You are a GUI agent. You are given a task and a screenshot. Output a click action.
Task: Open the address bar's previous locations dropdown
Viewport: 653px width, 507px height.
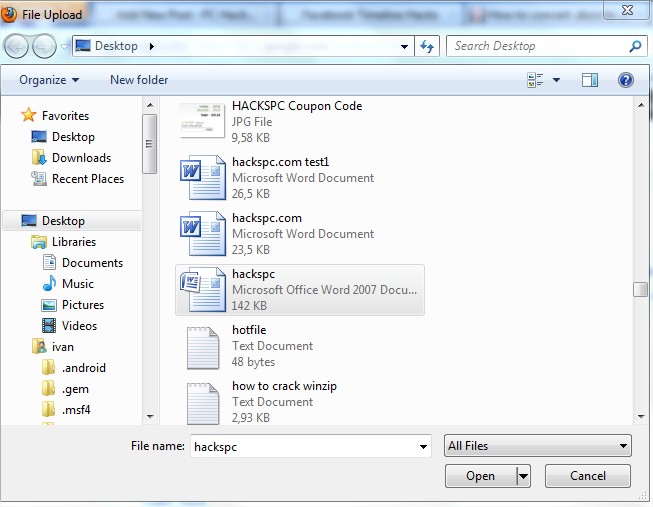(404, 46)
